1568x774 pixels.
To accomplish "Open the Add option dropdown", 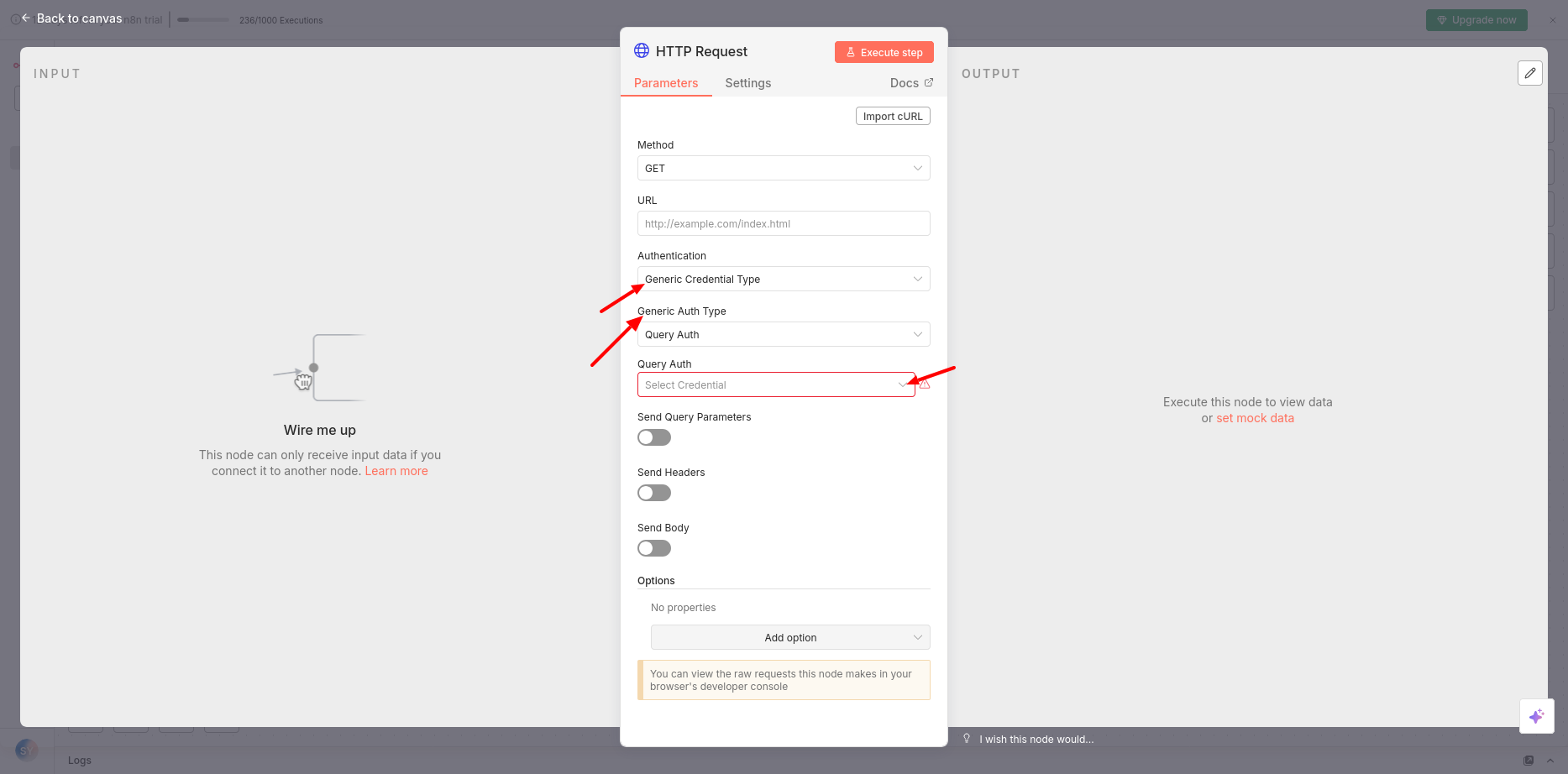I will click(x=790, y=637).
